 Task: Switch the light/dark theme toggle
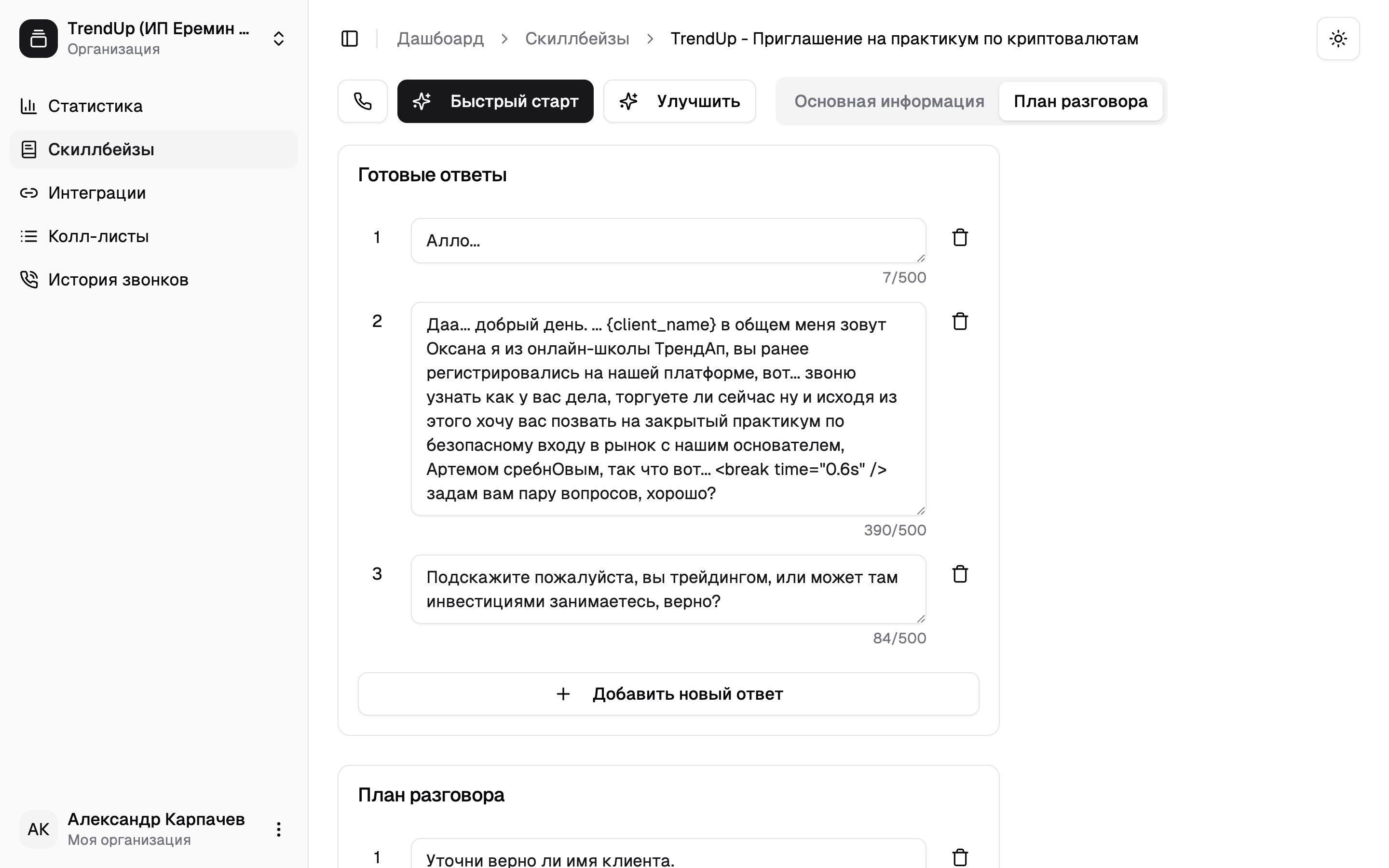pyautogui.click(x=1338, y=39)
